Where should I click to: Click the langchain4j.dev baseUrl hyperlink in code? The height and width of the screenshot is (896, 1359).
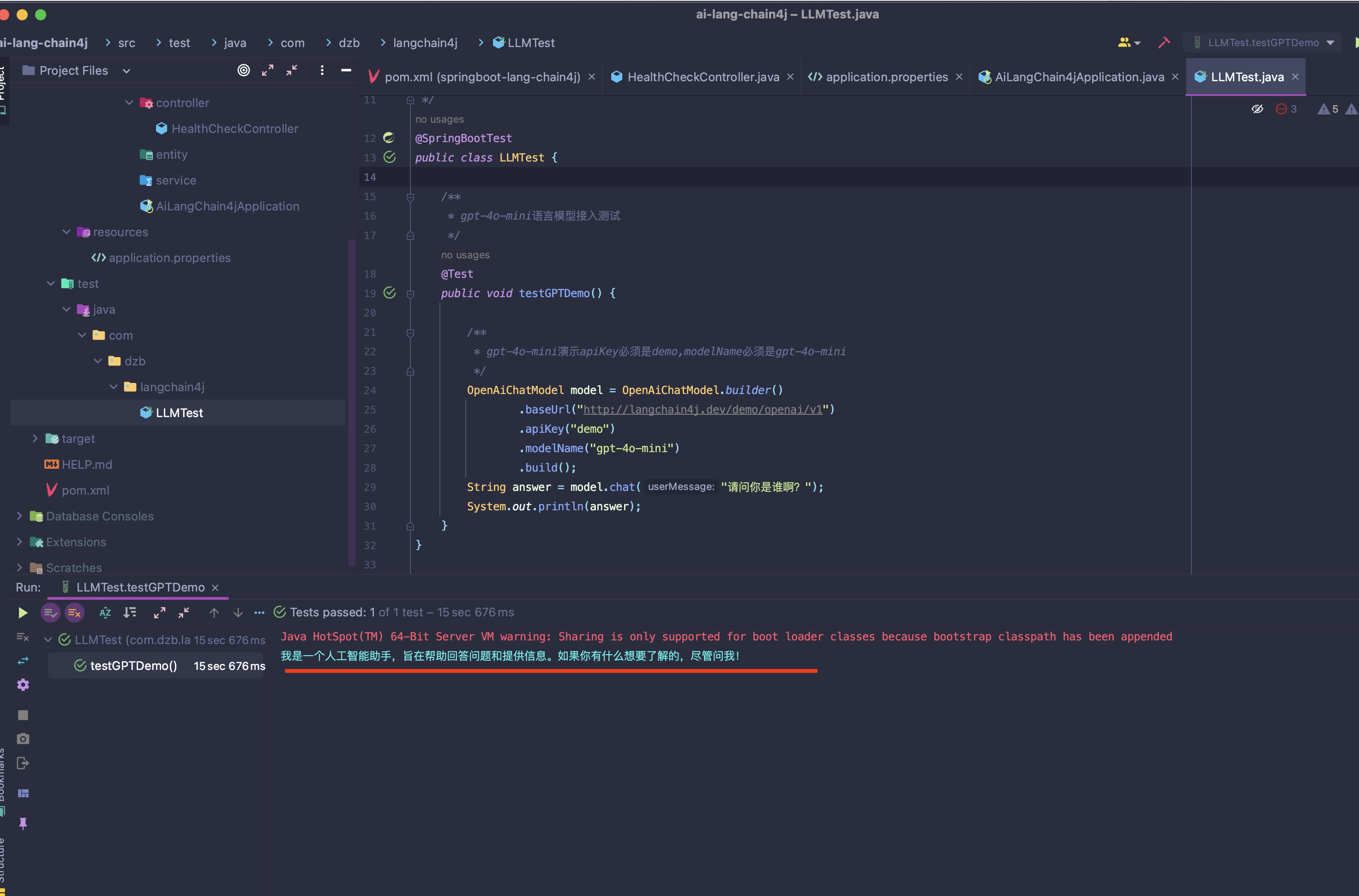tap(703, 409)
